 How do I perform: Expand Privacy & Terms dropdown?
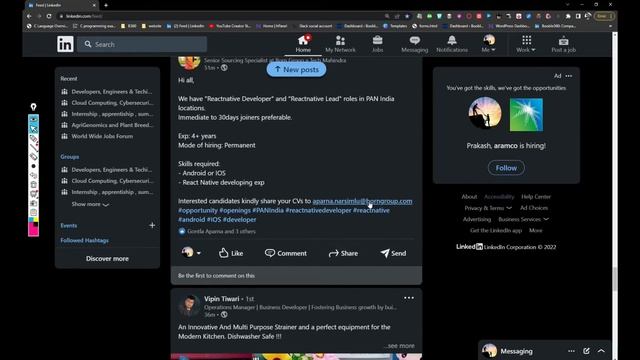[x=488, y=208]
